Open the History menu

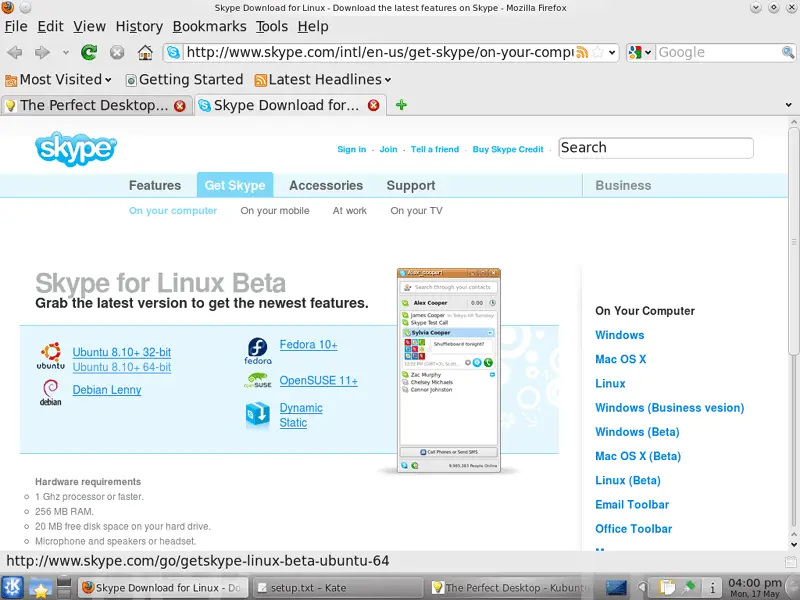[x=139, y=27]
